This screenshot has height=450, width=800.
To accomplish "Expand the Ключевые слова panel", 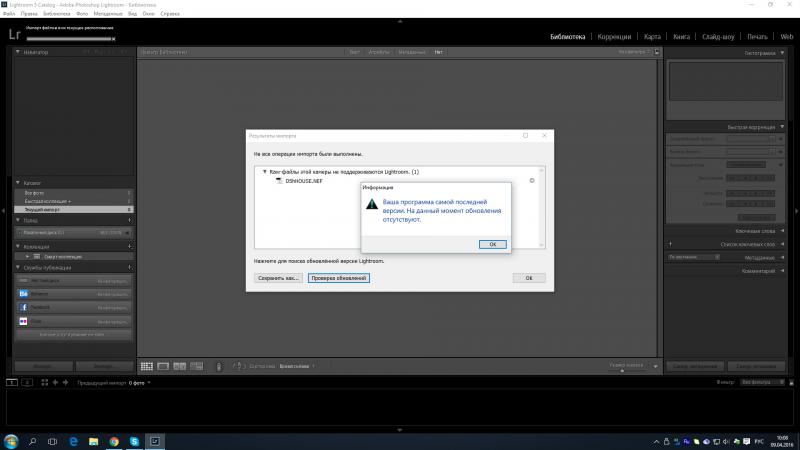I will 782,231.
